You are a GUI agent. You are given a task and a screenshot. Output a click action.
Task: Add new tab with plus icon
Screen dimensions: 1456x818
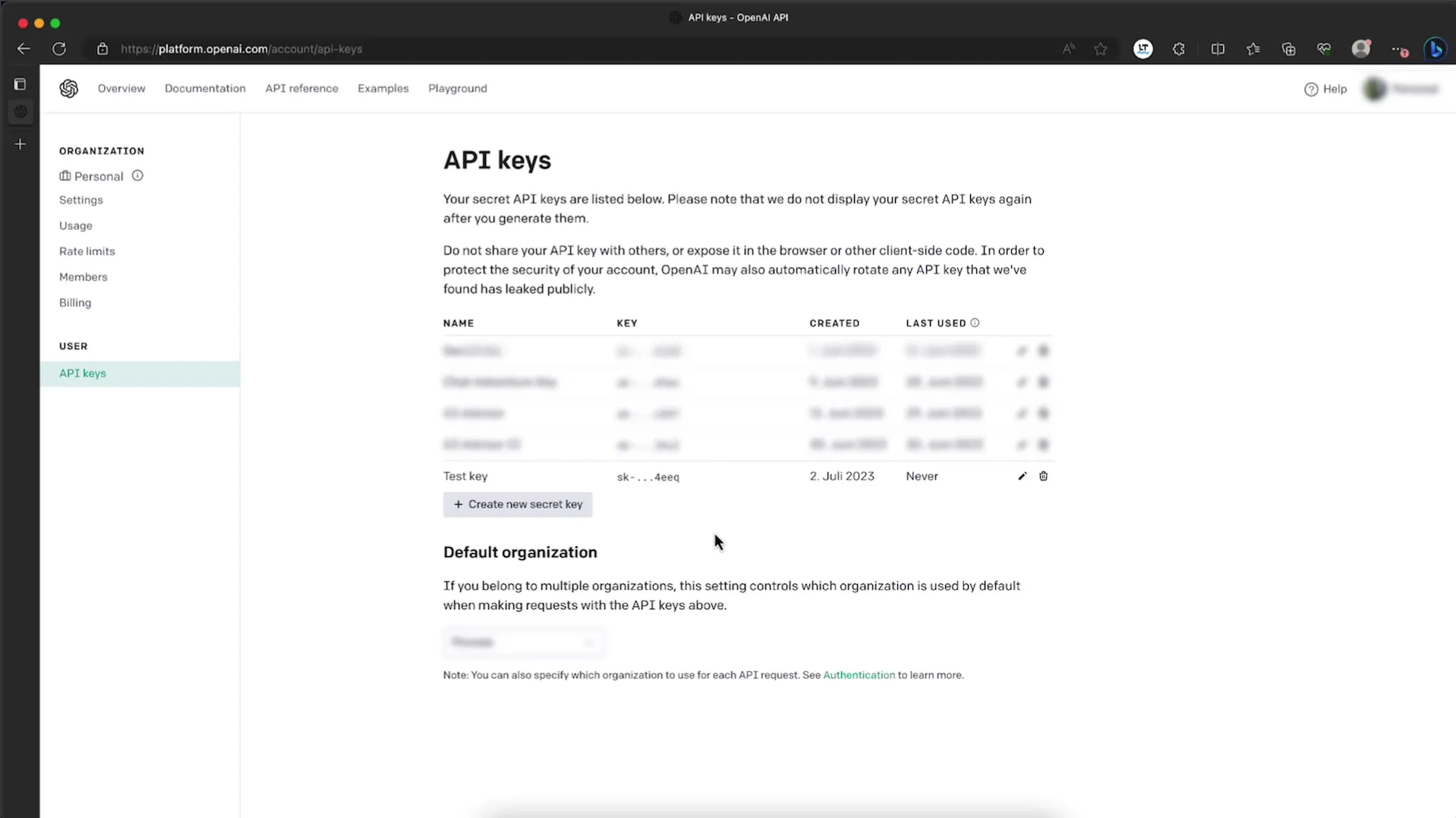(x=20, y=143)
